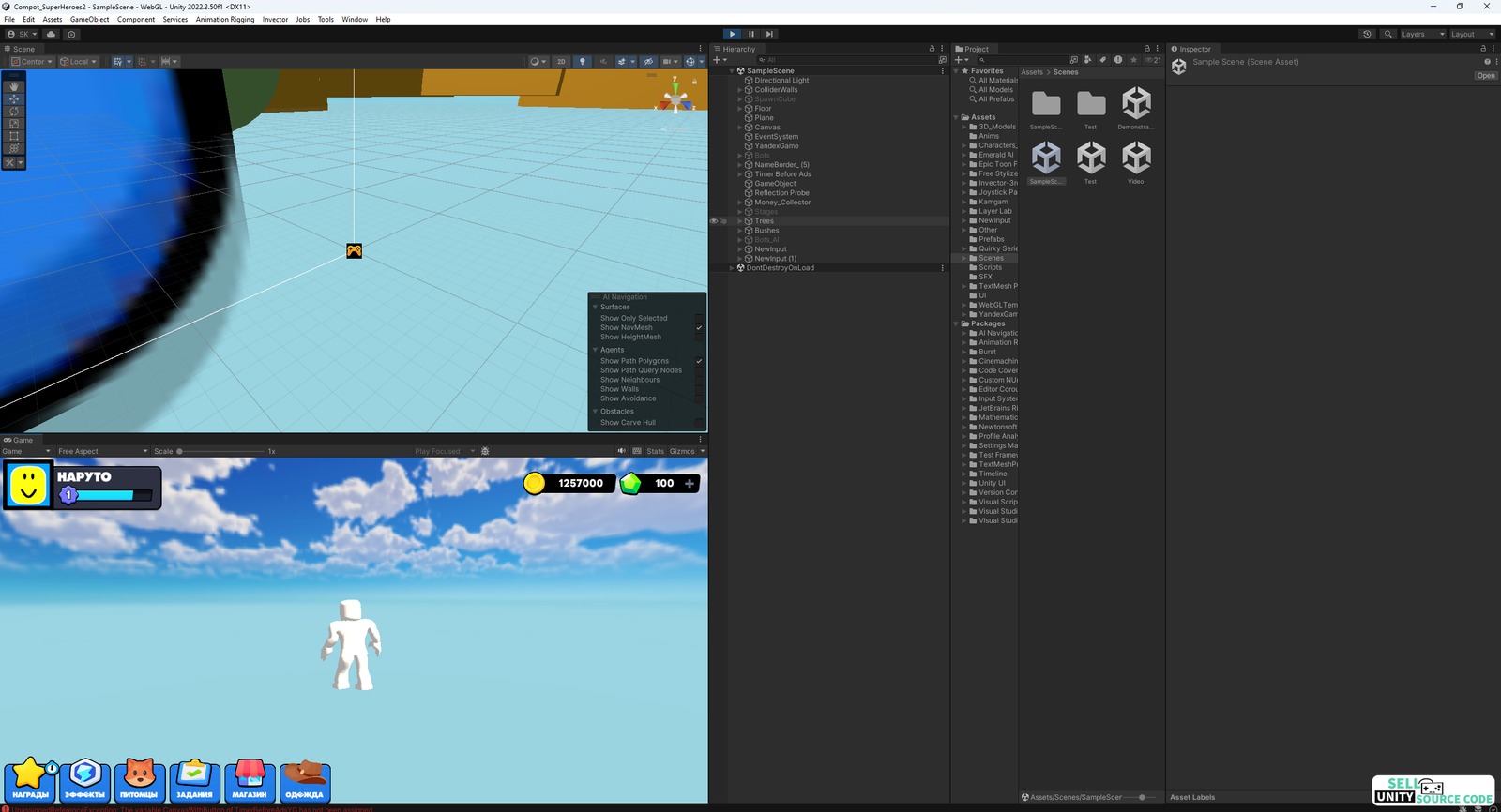Enable Show Only Selected checkbox
This screenshot has height=812, width=1501.
click(699, 319)
